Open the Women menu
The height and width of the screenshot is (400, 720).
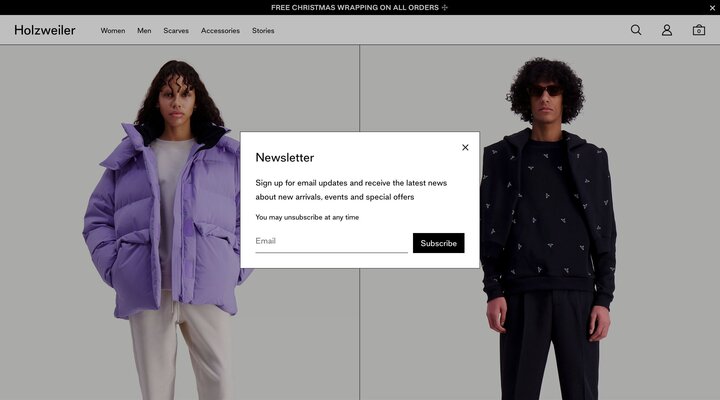113,31
